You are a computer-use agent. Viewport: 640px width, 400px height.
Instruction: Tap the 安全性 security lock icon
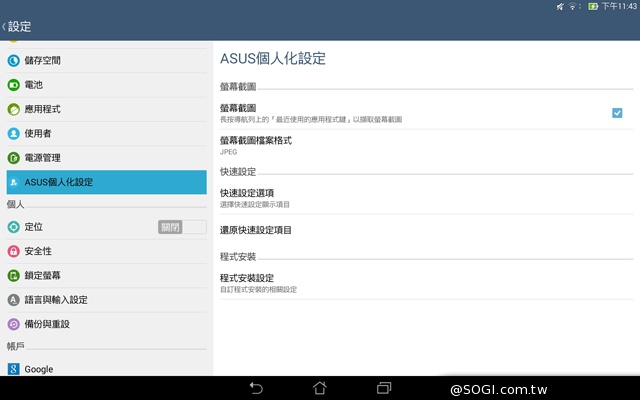tap(13, 251)
